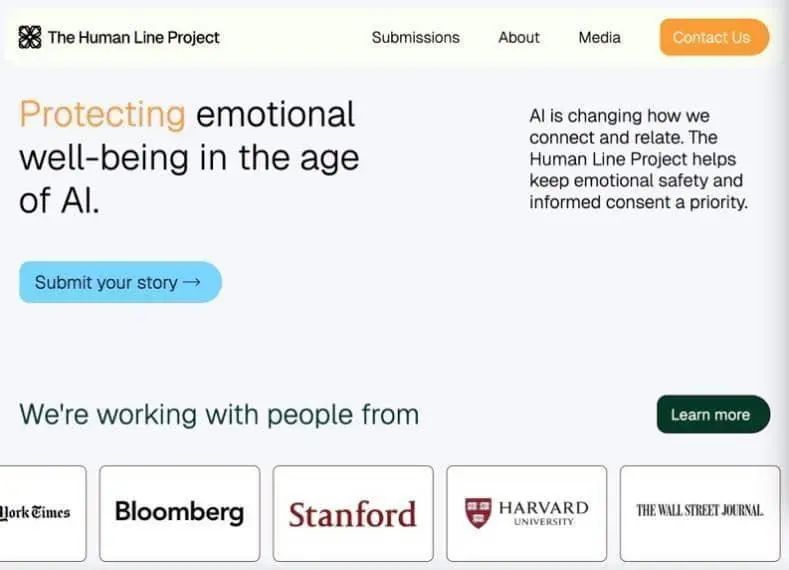This screenshot has width=789, height=570.
Task: Open the Submissions nav item
Action: [415, 38]
